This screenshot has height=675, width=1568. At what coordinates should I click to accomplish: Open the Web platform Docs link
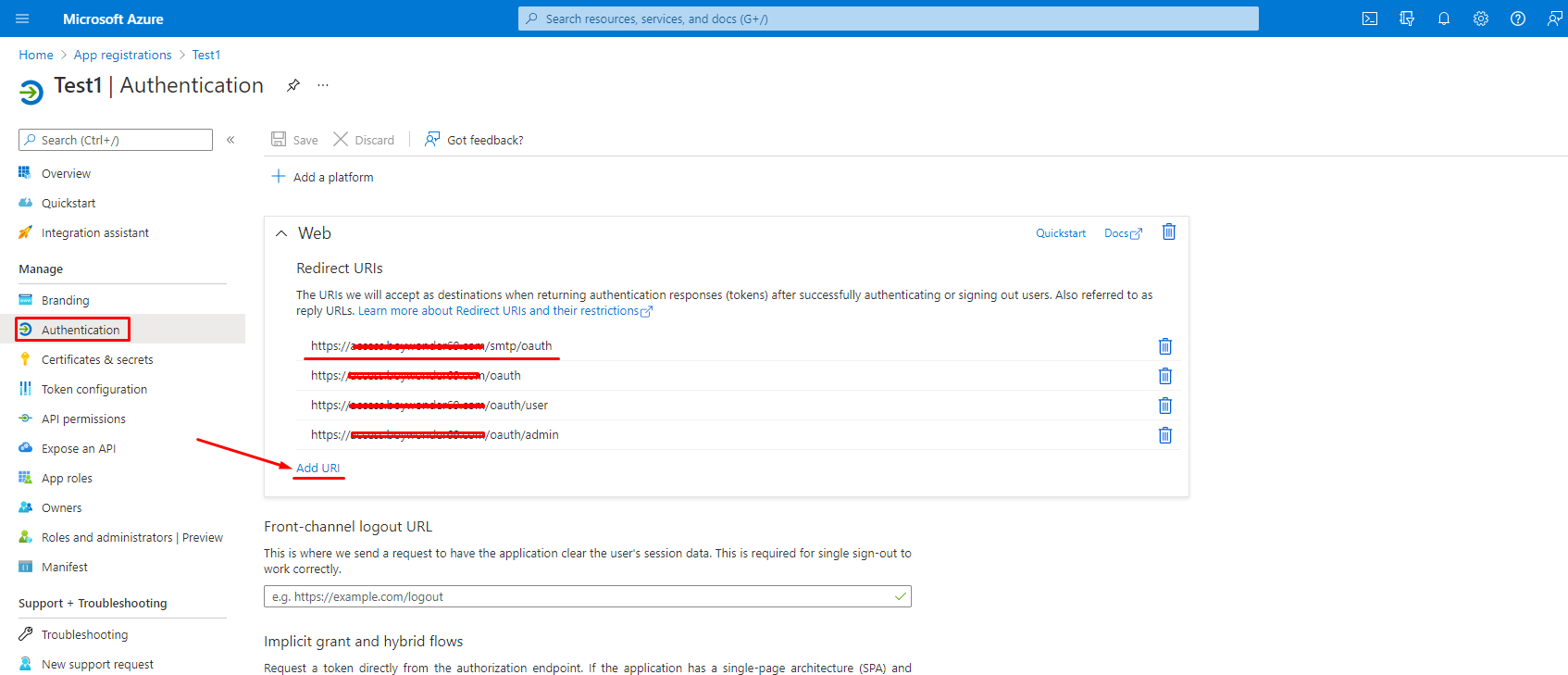coord(1123,233)
